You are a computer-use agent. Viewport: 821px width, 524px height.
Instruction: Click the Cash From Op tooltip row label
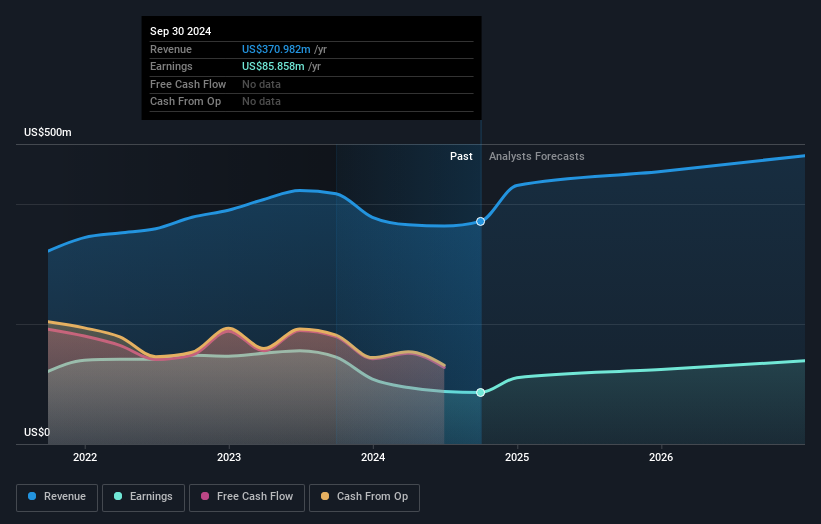click(185, 102)
